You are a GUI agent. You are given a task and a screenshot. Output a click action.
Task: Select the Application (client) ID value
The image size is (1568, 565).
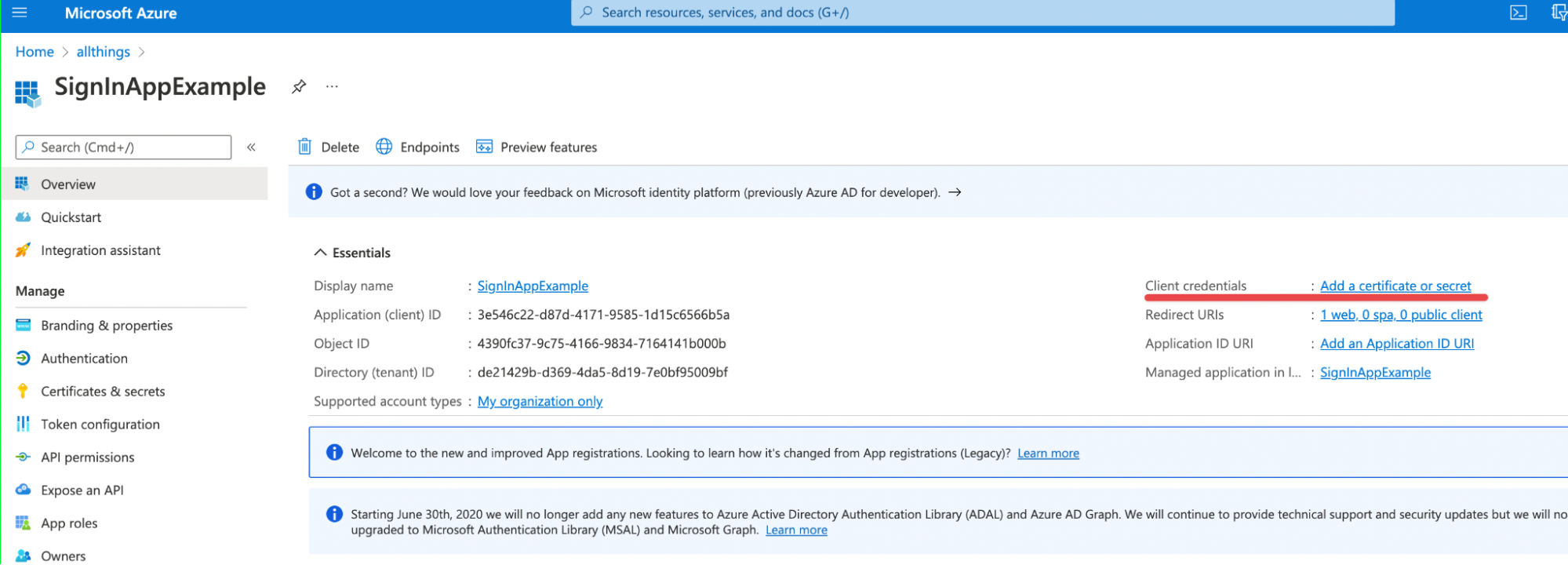click(x=603, y=315)
